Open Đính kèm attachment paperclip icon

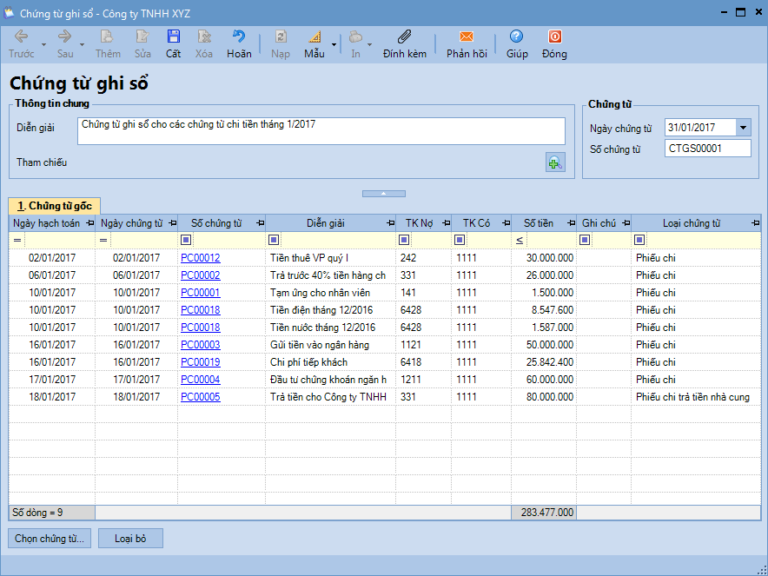pyautogui.click(x=404, y=38)
